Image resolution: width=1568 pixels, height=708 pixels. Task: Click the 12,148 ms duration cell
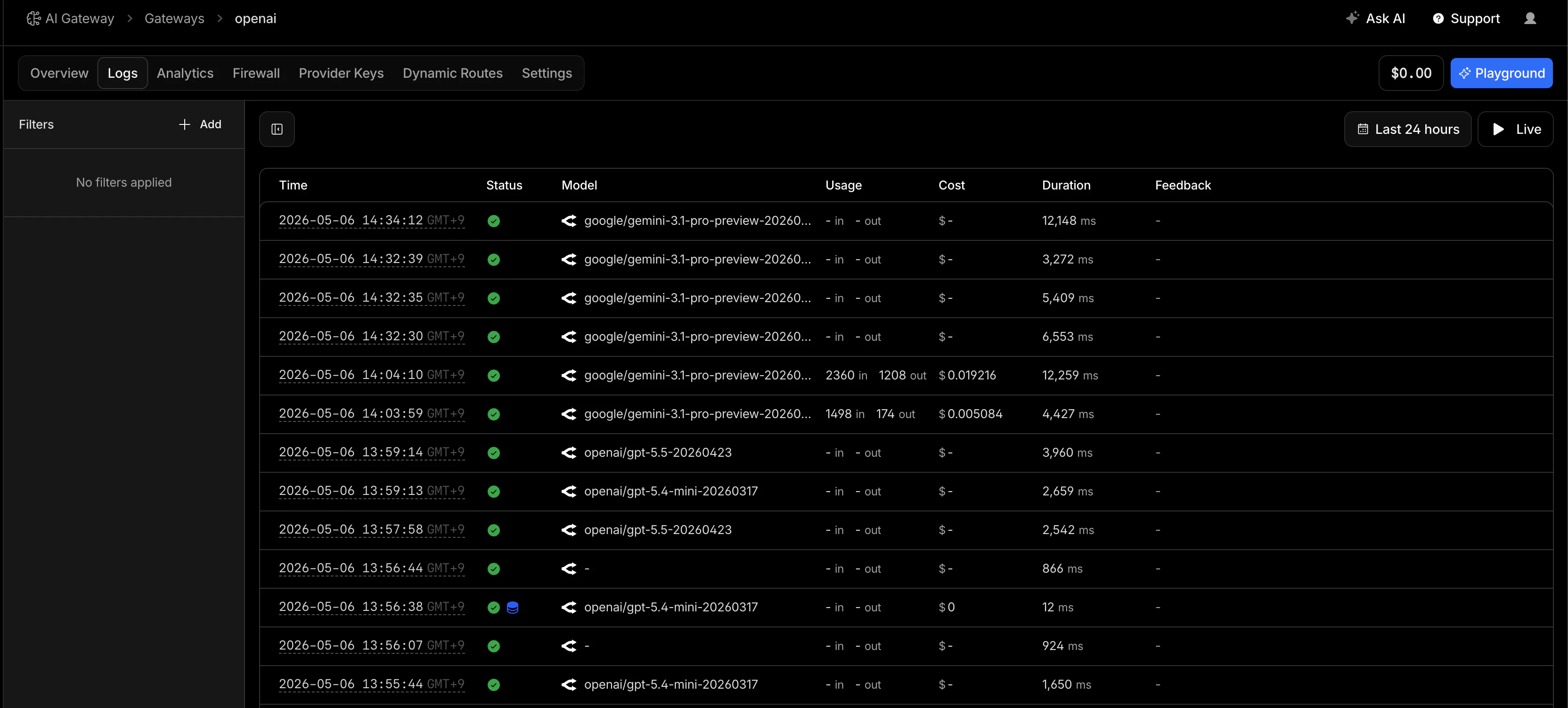[1068, 221]
